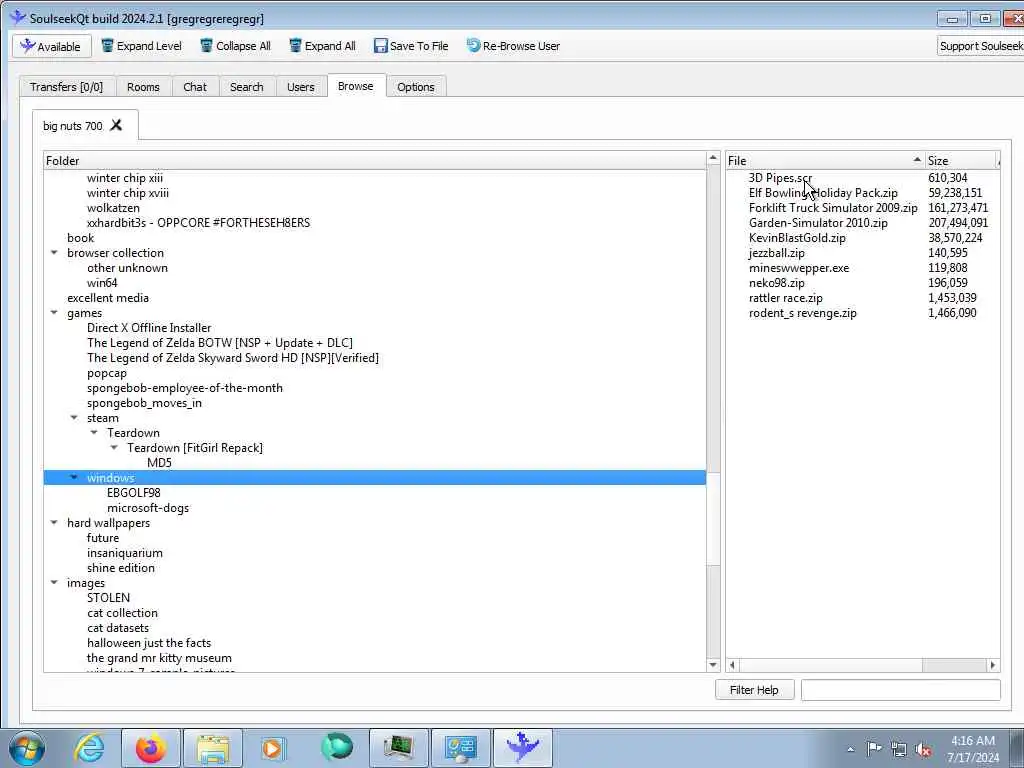The height and width of the screenshot is (768, 1024).
Task: Select the file 3D Pipes.scr
Action: pyautogui.click(x=780, y=178)
